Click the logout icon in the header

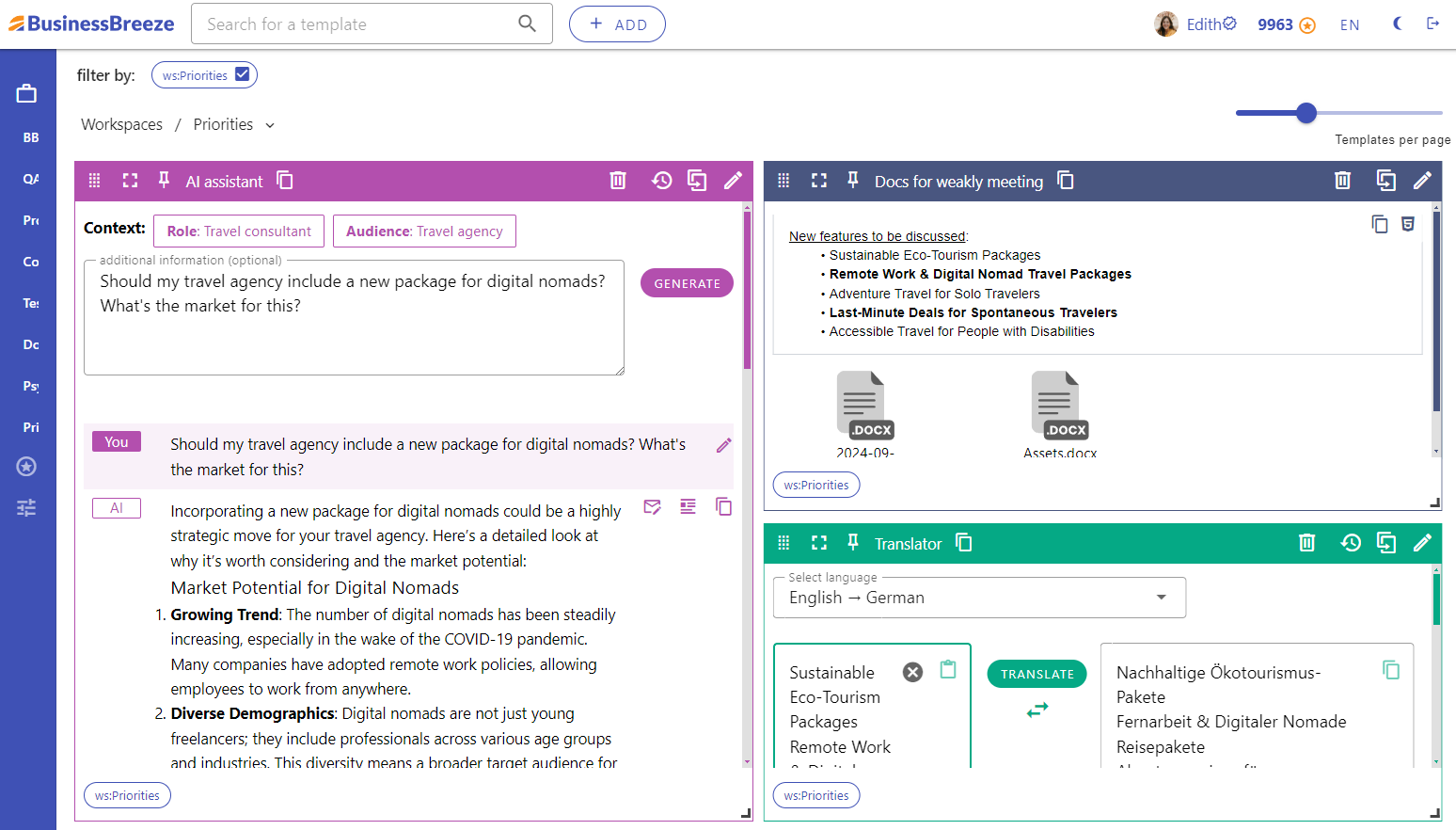(x=1433, y=23)
